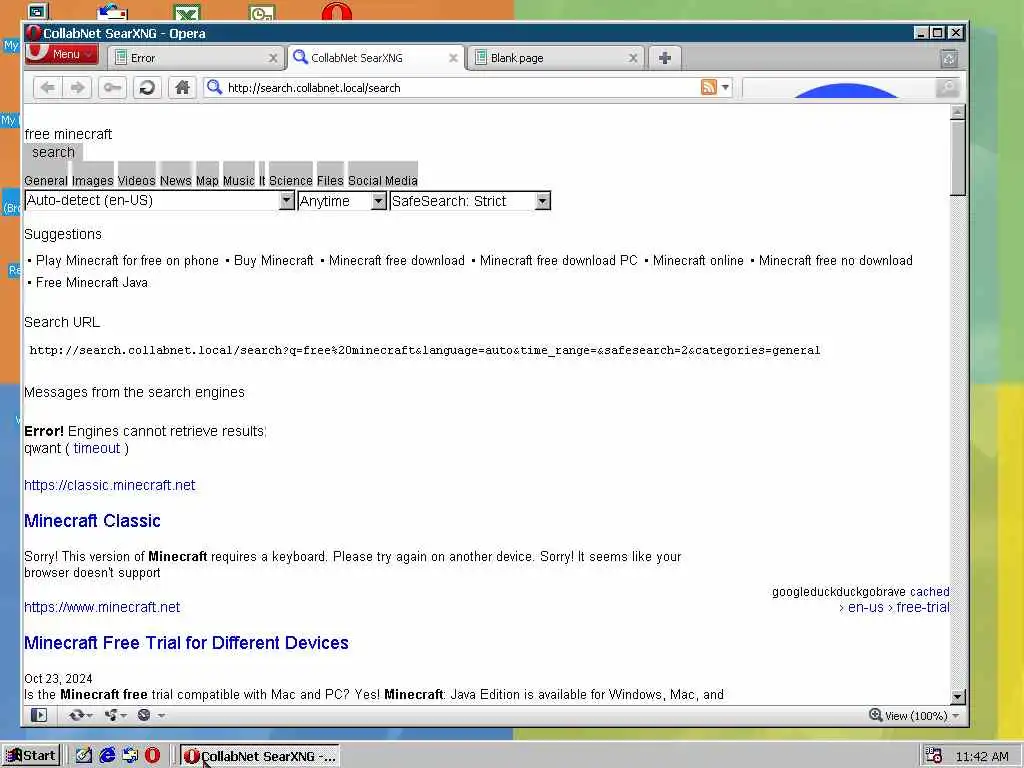The height and width of the screenshot is (768, 1024).
Task: Click the search URL text
Action: 424,351
